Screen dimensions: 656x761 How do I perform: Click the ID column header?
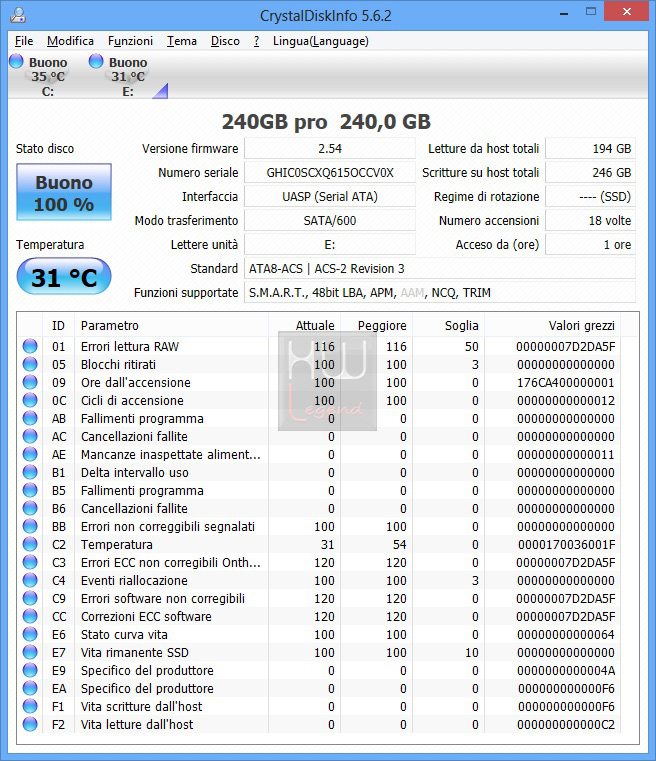pyautogui.click(x=58, y=325)
